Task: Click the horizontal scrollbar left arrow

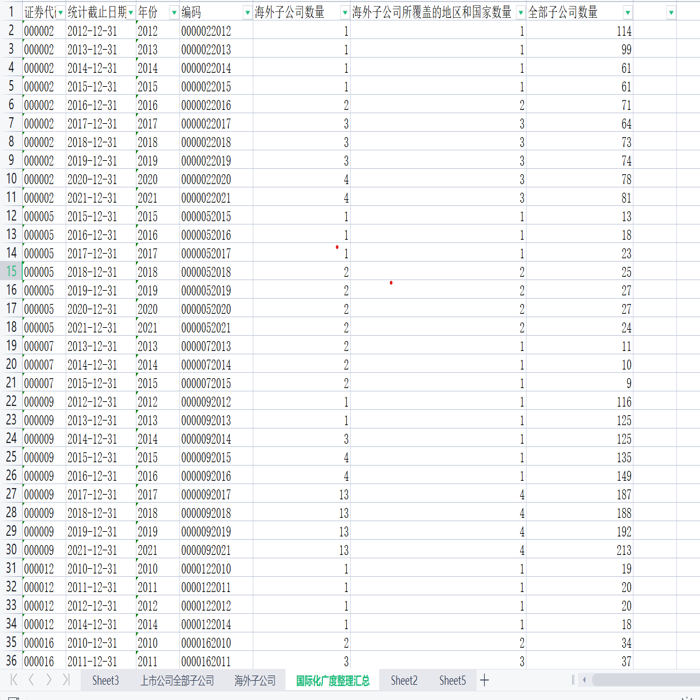Action: (x=584, y=680)
